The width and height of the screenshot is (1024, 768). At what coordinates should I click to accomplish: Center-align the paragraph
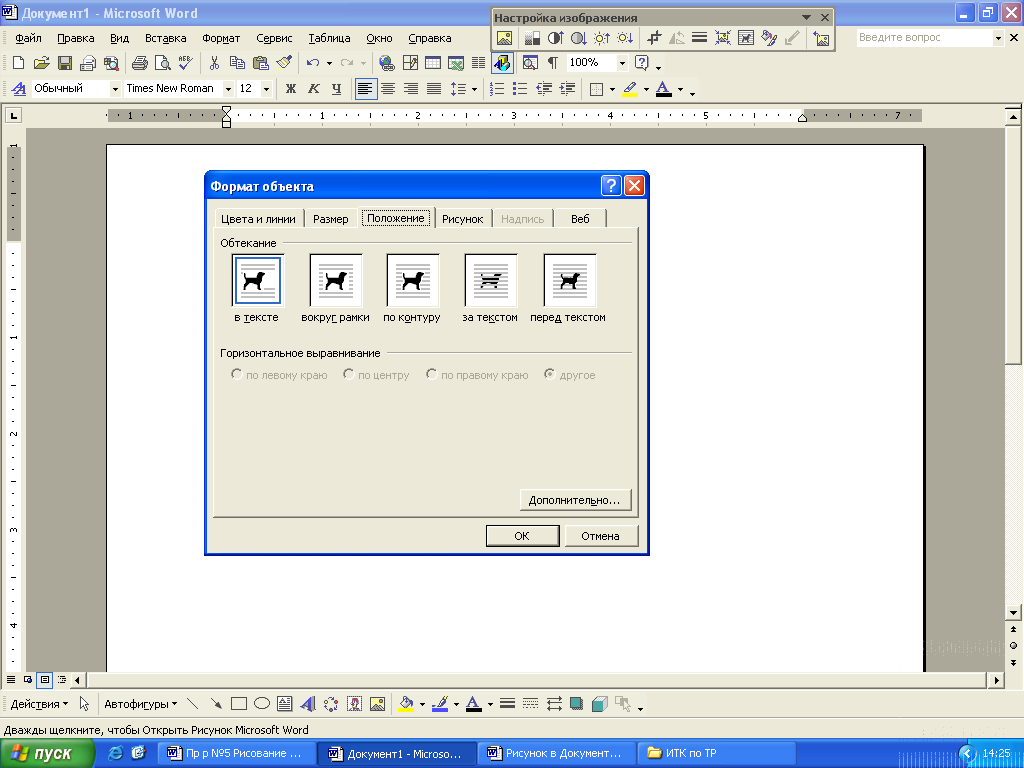[388, 88]
